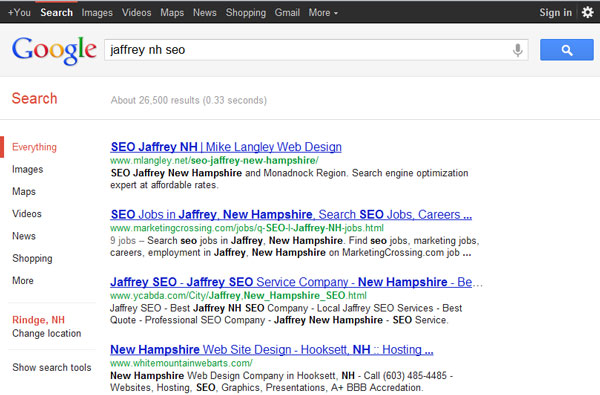Click Change location link
This screenshot has width=600, height=395.
(47, 333)
